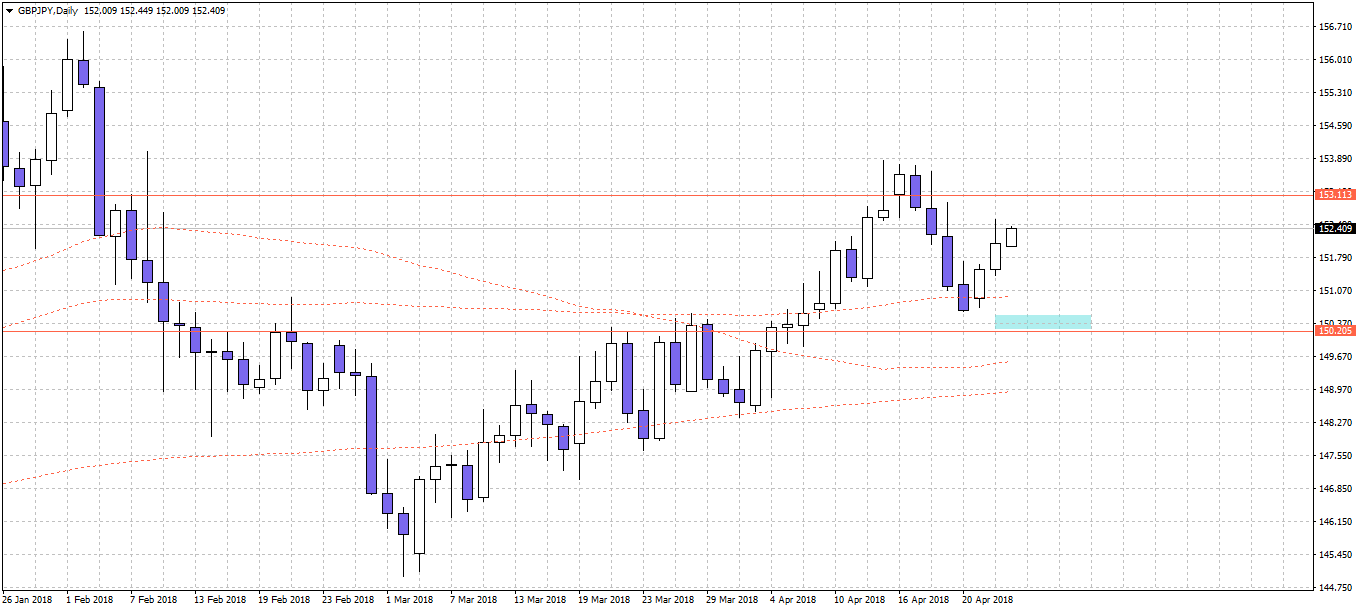This screenshot has height=611, width=1356.
Task: Click the 1 Mar 2018 date label
Action: tap(410, 600)
